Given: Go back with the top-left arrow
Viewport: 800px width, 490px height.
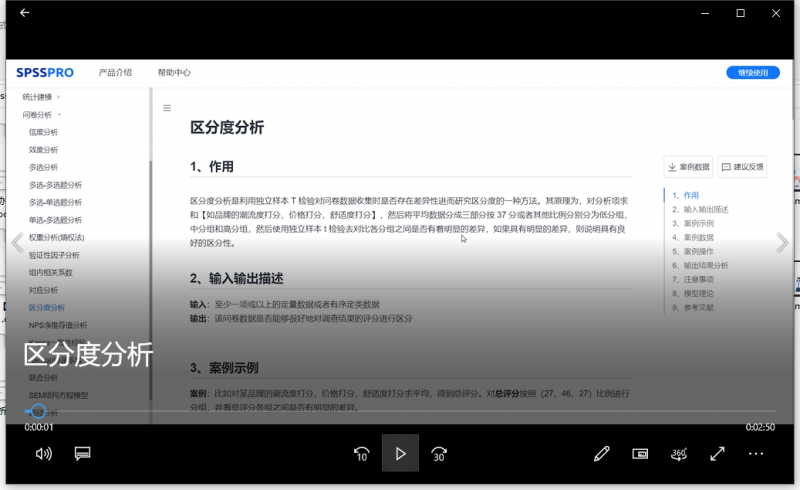Looking at the screenshot, I should tap(24, 13).
